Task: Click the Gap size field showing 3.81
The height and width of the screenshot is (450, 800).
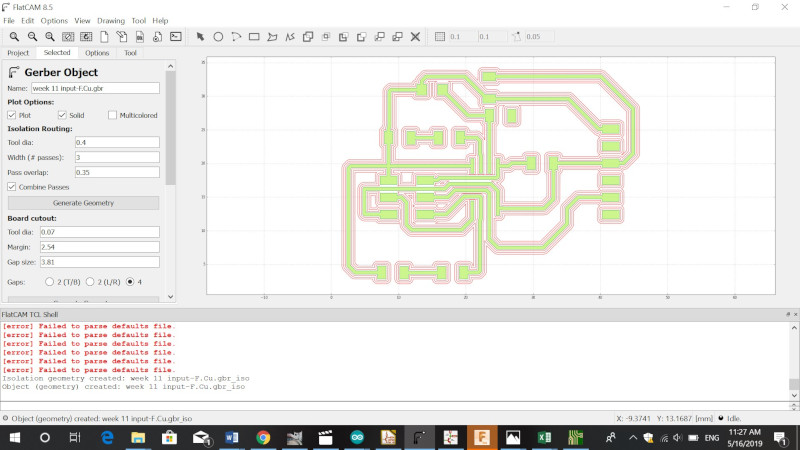Action: click(x=99, y=262)
